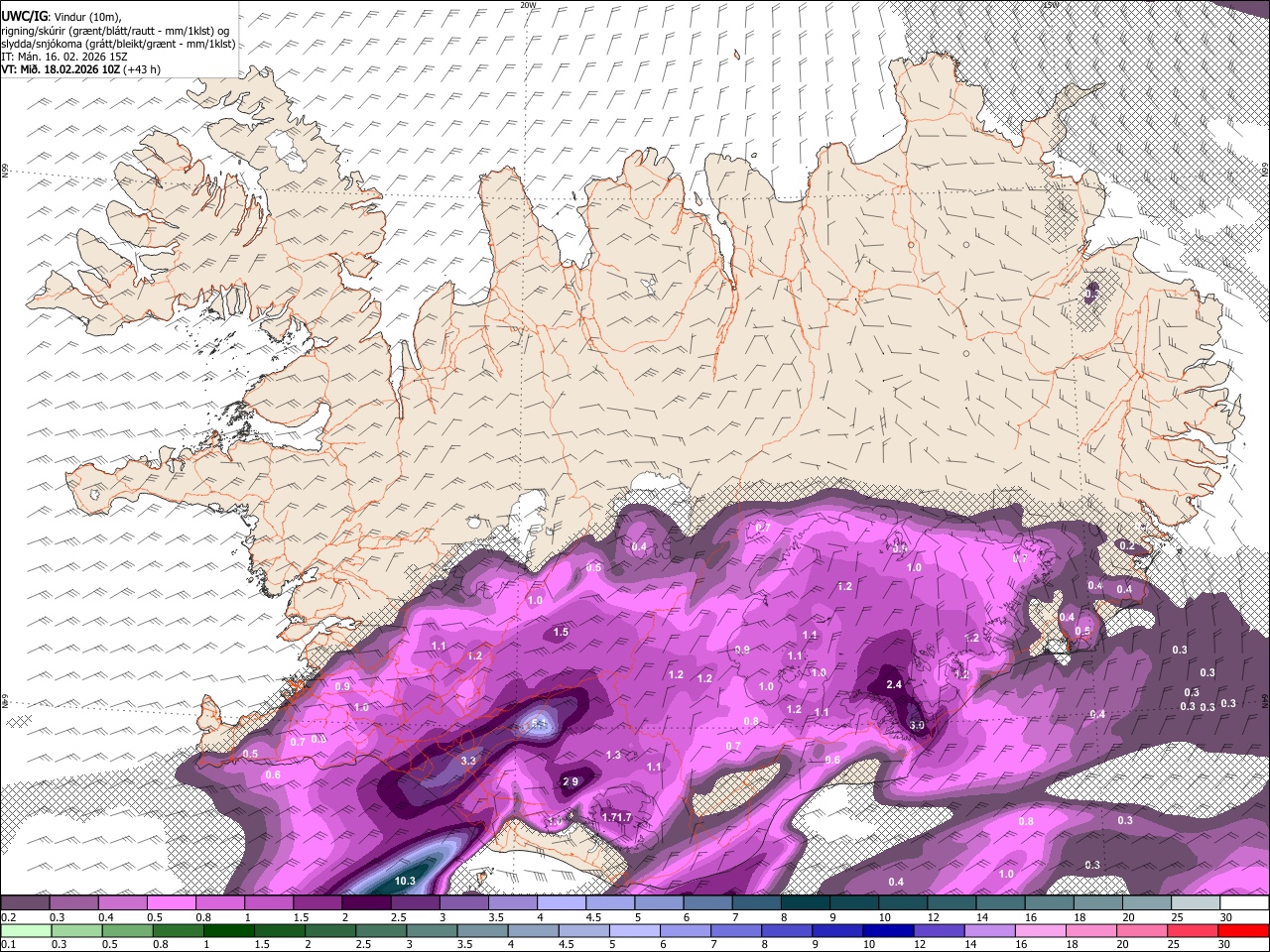The height and width of the screenshot is (952, 1270).
Task: Click the 20W longitude label
Action: click(x=528, y=5)
